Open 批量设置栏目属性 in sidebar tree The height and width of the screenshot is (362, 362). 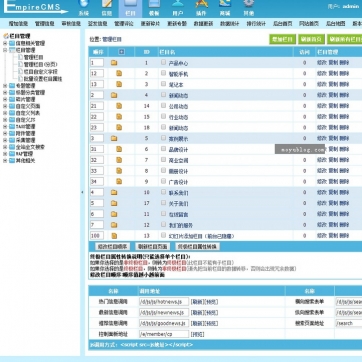point(43,79)
